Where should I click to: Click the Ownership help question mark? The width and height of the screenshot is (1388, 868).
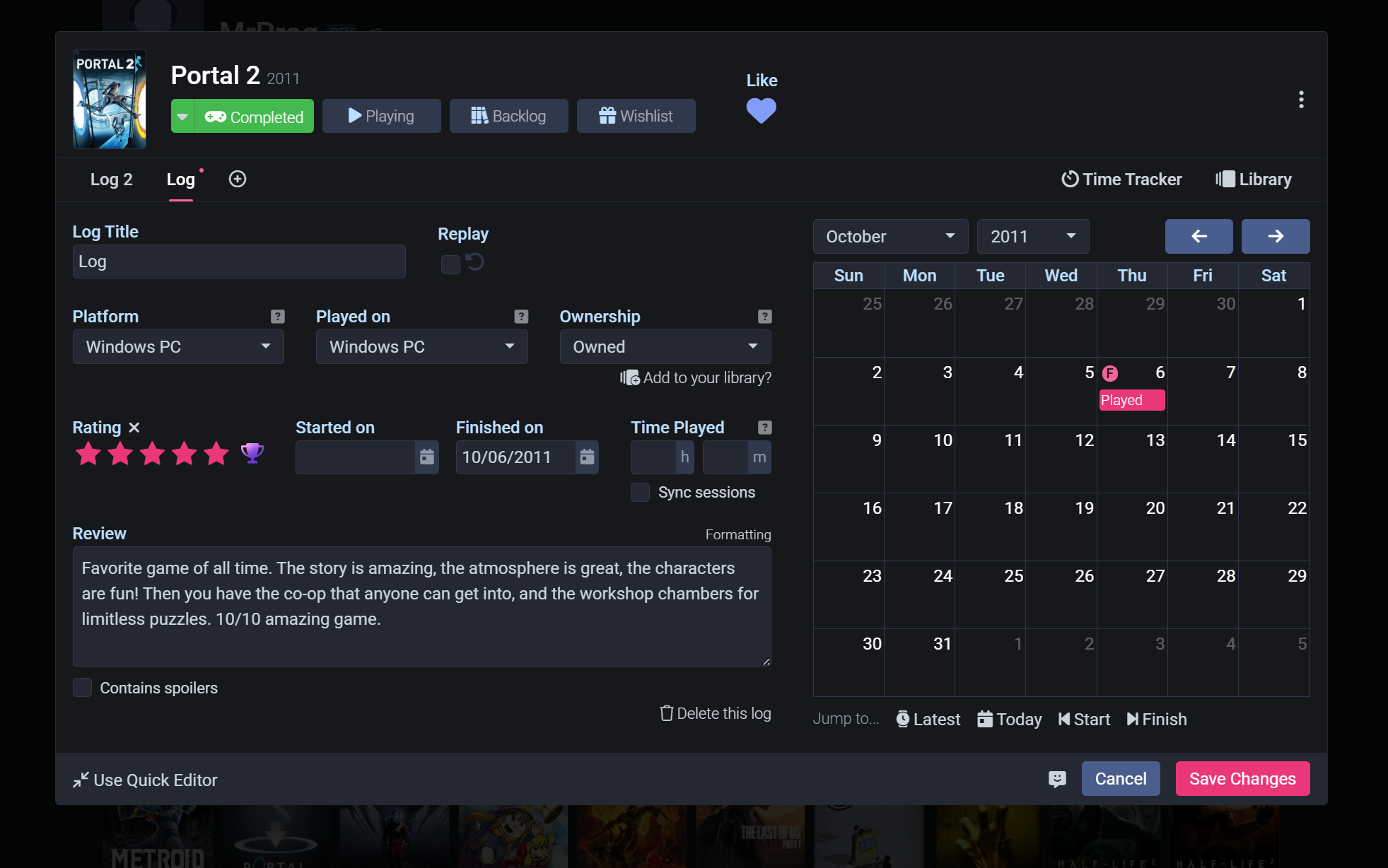point(764,317)
